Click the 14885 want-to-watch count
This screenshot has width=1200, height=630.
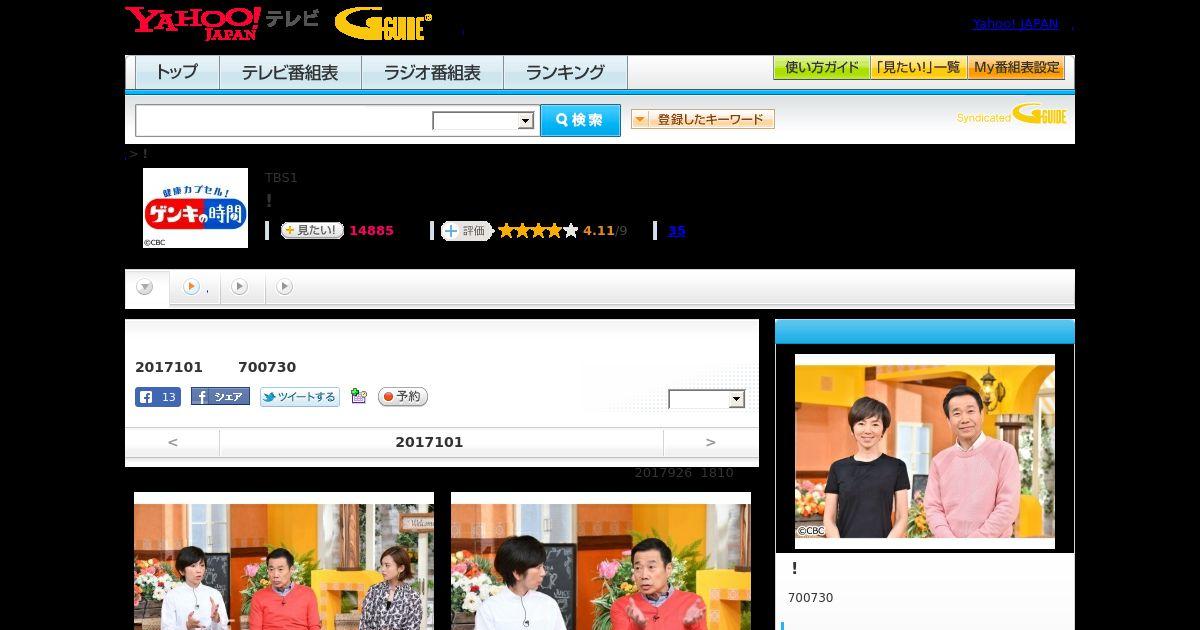(371, 230)
